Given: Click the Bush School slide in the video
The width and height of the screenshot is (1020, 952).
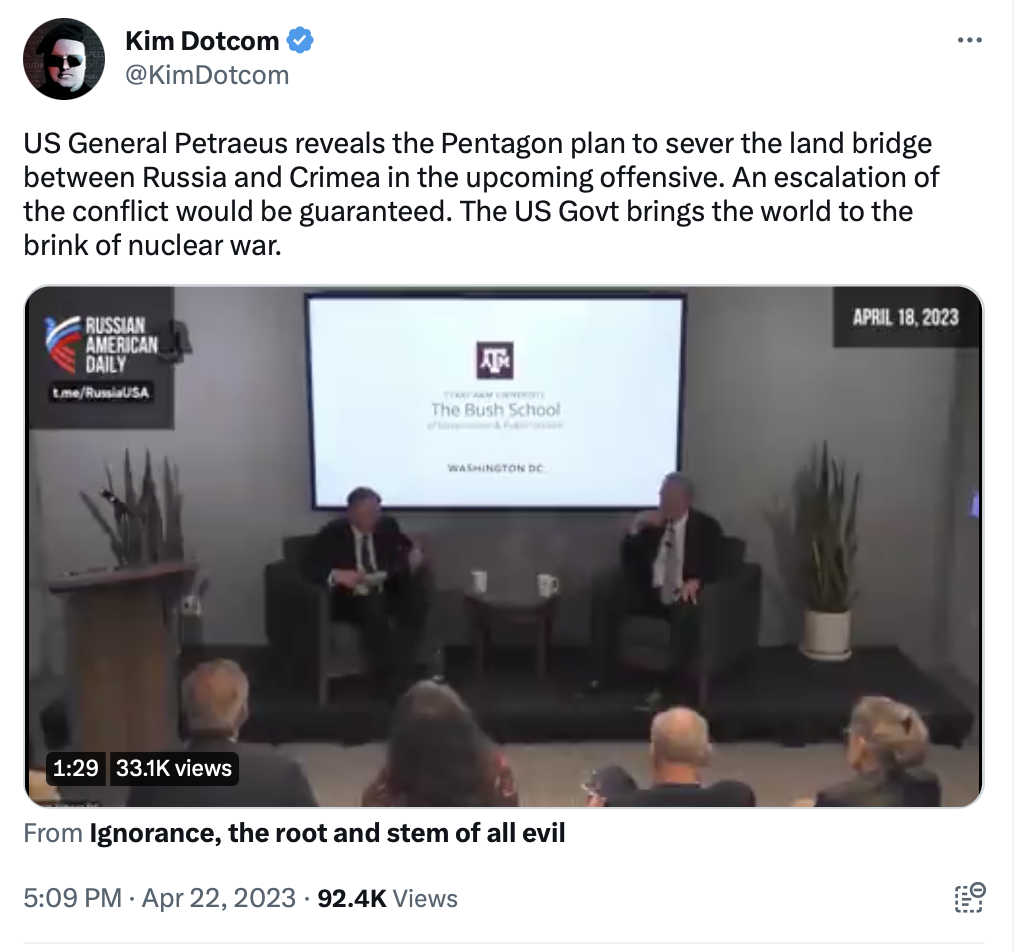Looking at the screenshot, I should coord(495,401).
